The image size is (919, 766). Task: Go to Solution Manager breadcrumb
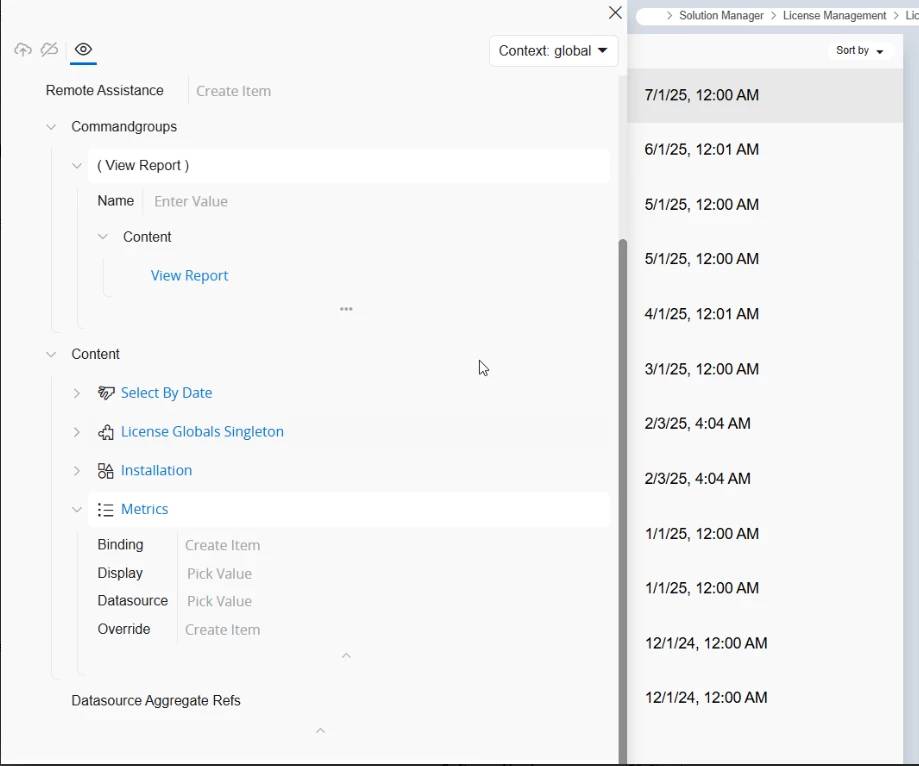point(721,16)
